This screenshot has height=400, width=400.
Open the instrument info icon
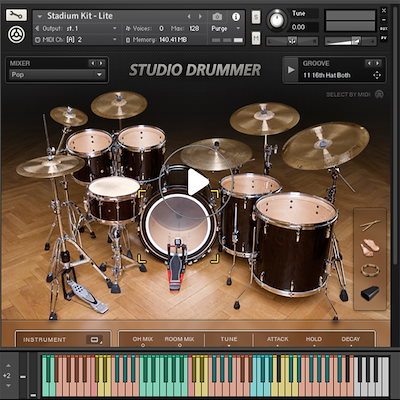click(x=236, y=16)
